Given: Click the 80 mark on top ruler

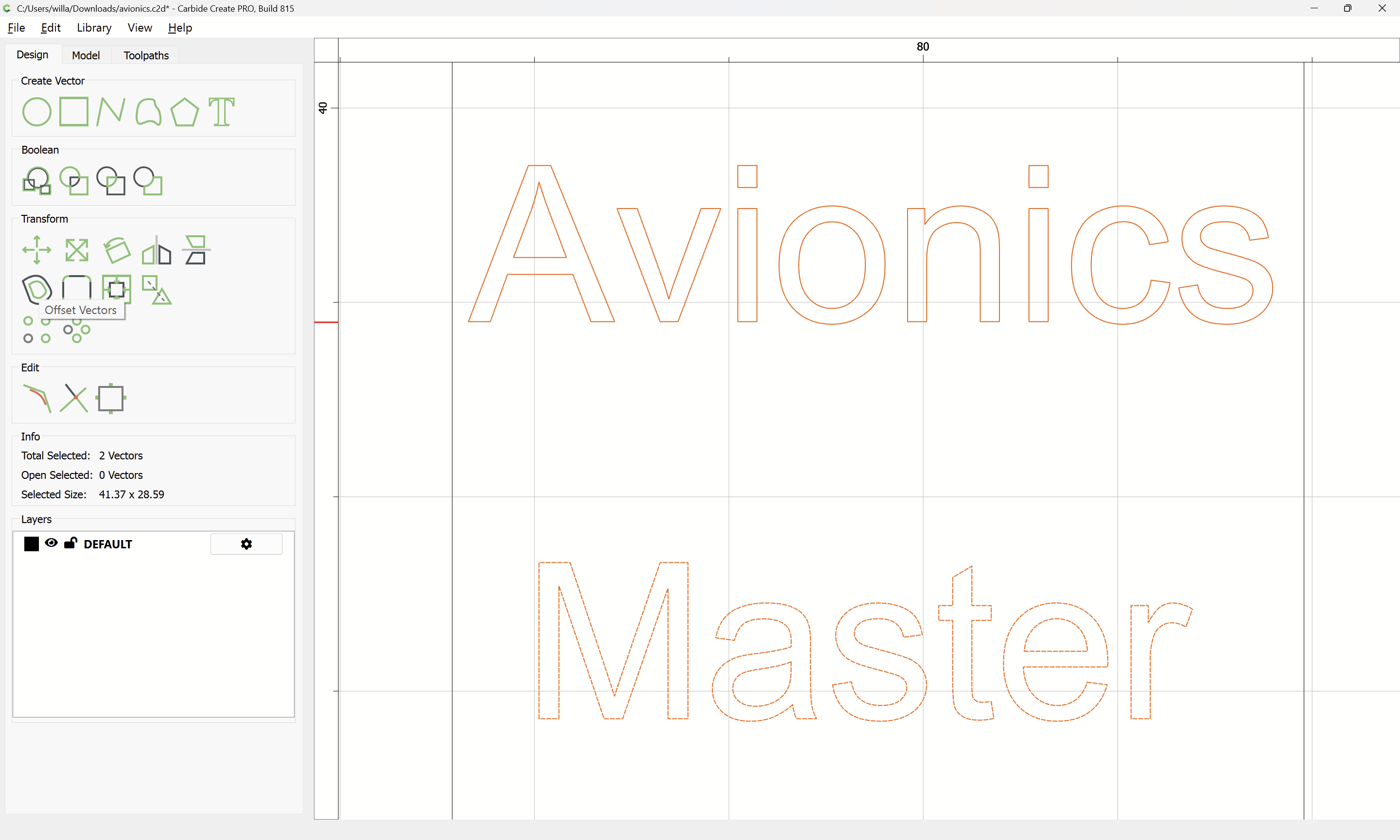Looking at the screenshot, I should pos(923,46).
